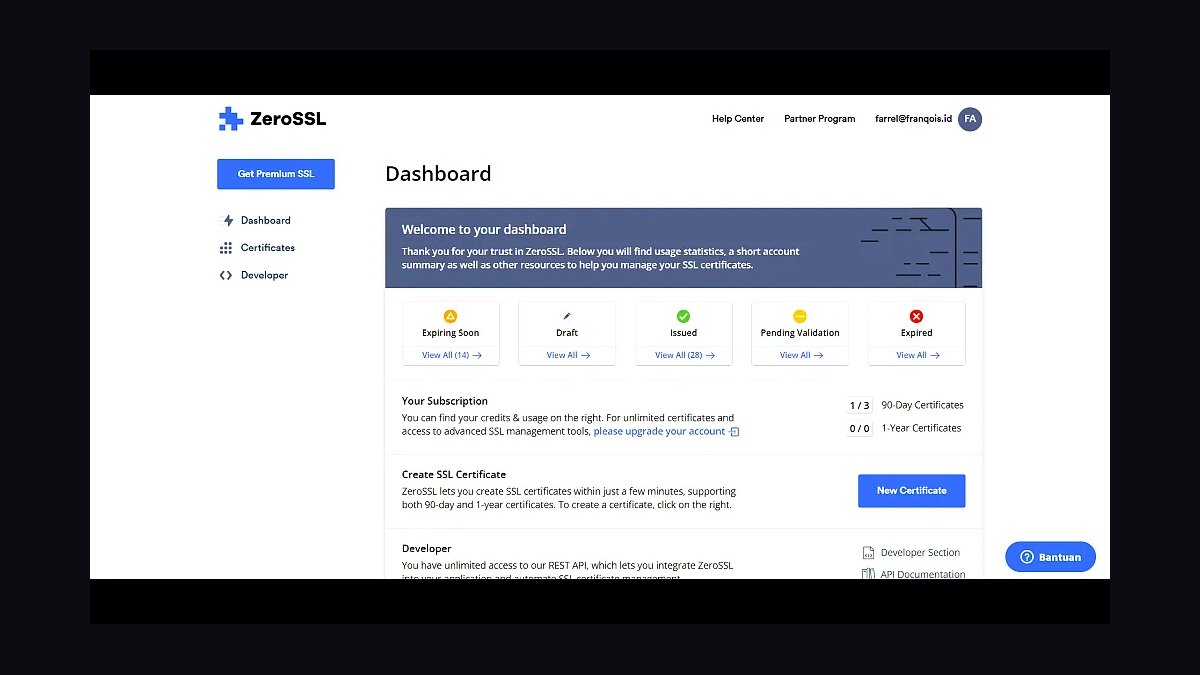
Task: Open the Help Center link
Action: coord(738,119)
